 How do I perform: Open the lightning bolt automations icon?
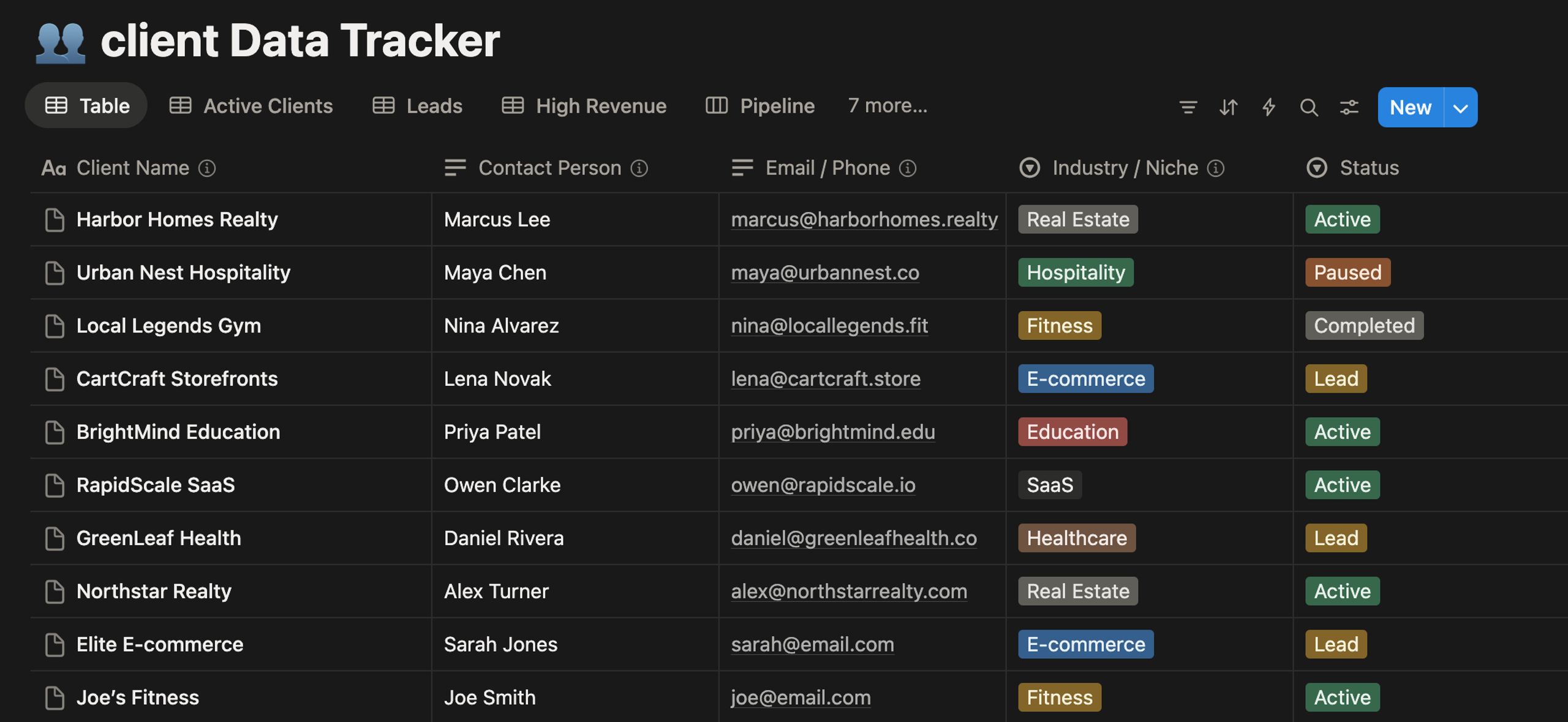[x=1268, y=107]
